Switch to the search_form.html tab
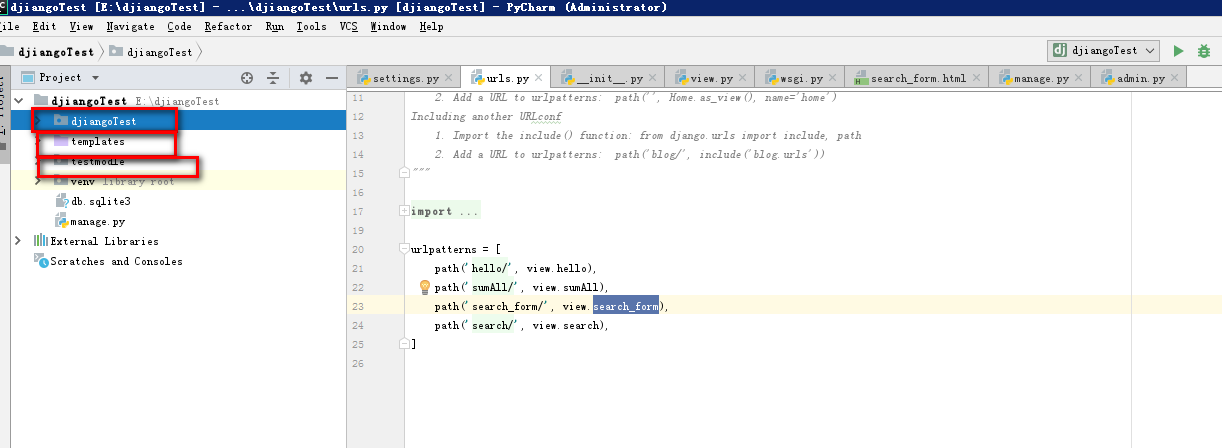Viewport: 1222px width, 448px height. (918, 78)
